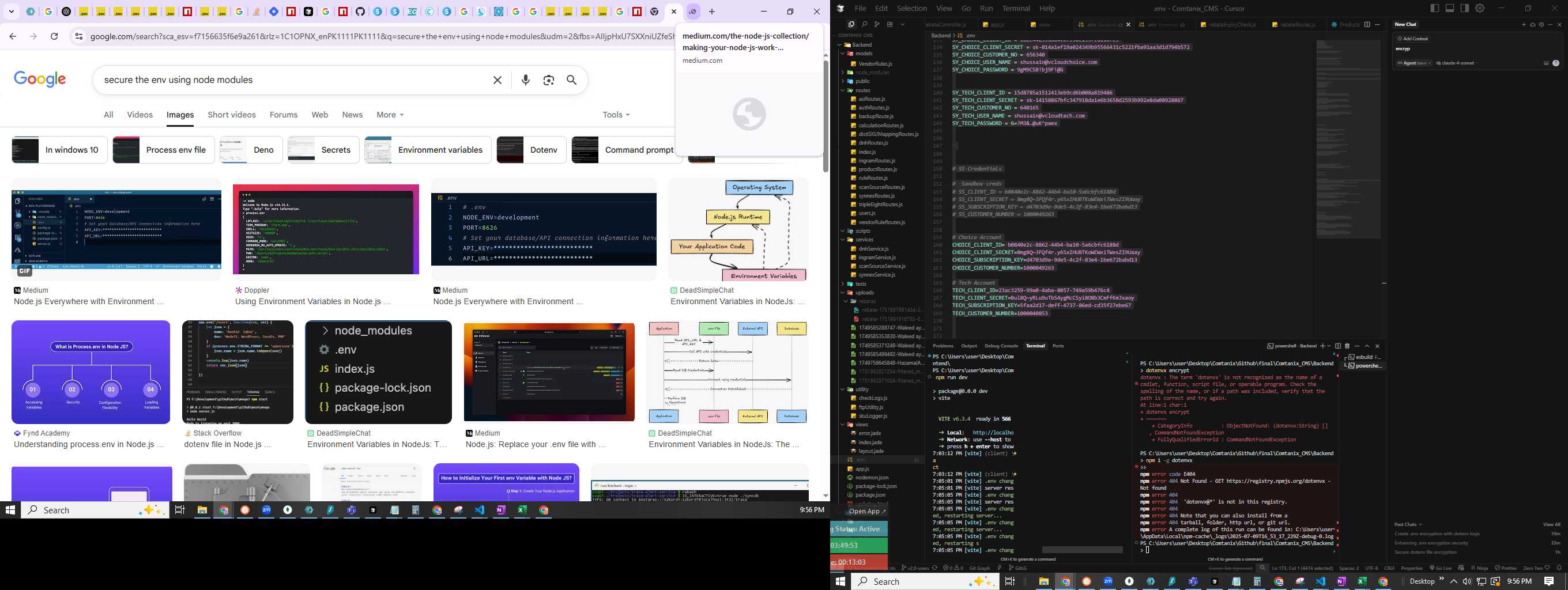The width and height of the screenshot is (1568, 590).
Task: Open notifications bell in Cursor status bar
Action: pyautogui.click(x=1559, y=568)
